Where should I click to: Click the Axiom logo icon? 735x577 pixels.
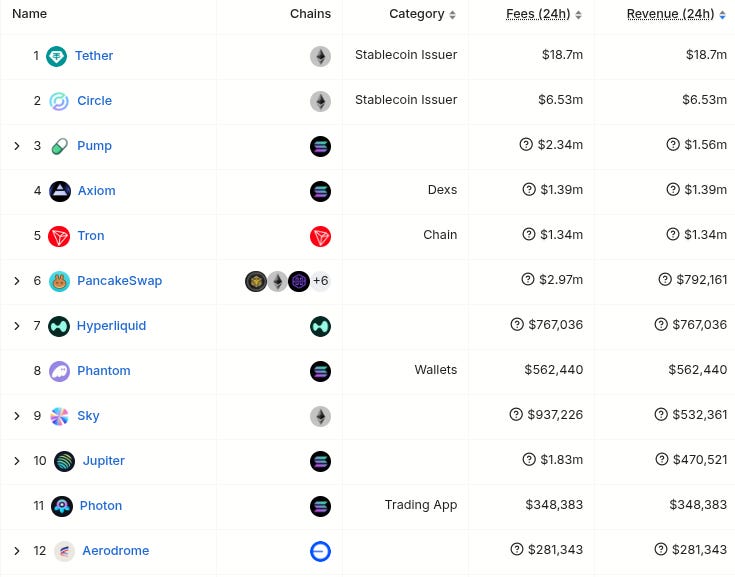60,191
